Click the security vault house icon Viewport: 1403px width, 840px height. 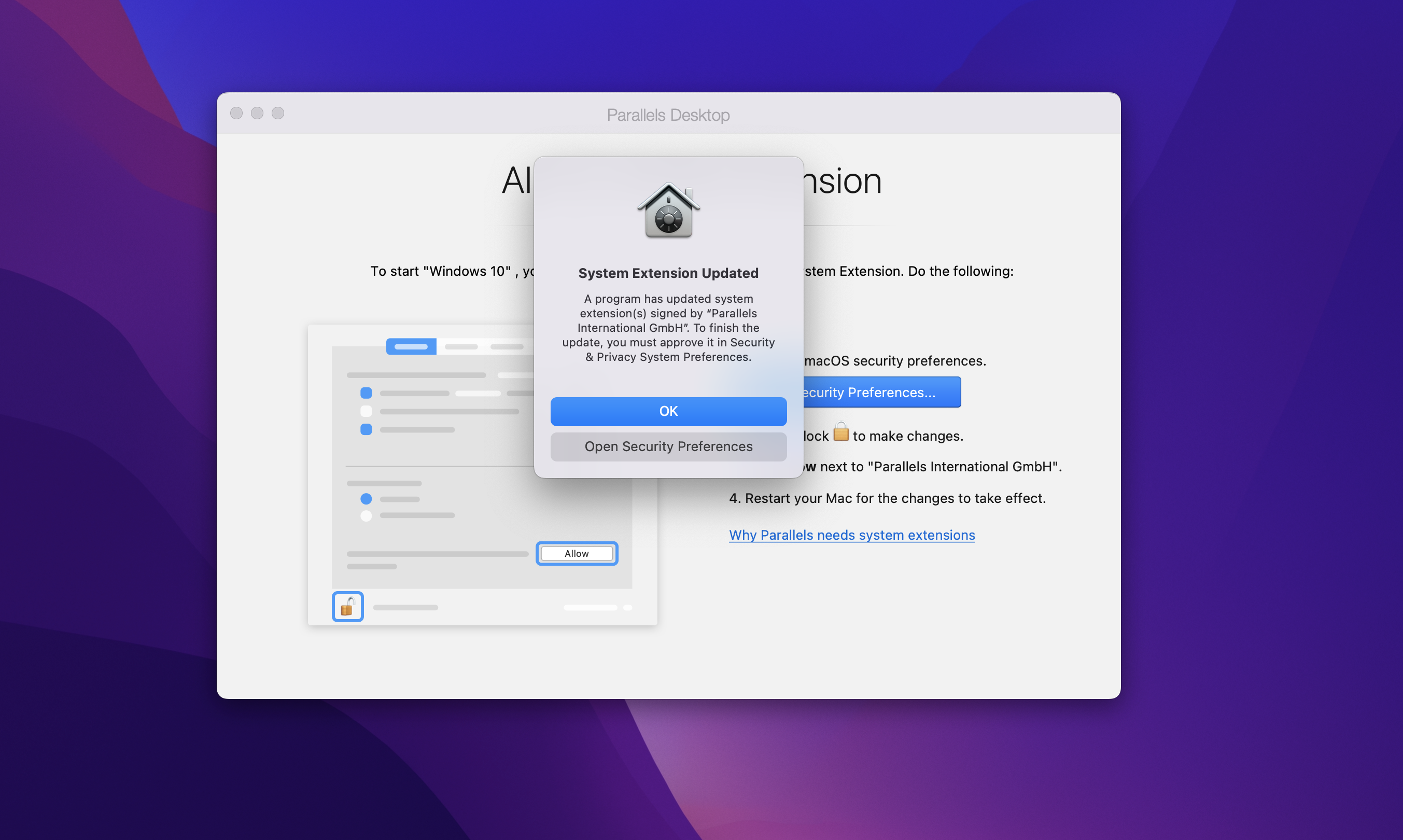click(x=668, y=210)
